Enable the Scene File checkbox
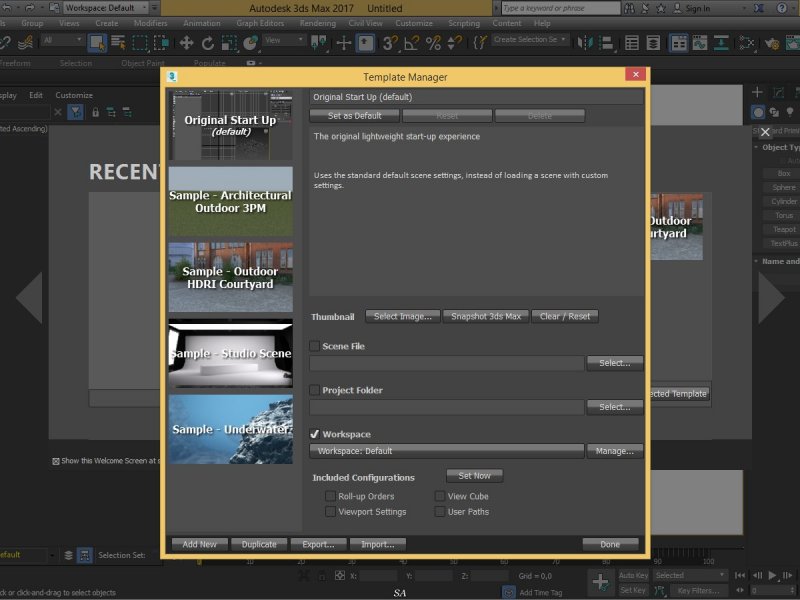 pos(315,346)
